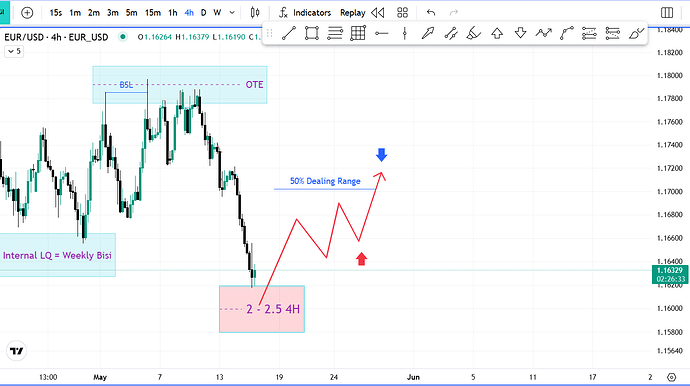The width and height of the screenshot is (690, 386).
Task: Select the Horizontal Ray tool
Action: coord(382,33)
